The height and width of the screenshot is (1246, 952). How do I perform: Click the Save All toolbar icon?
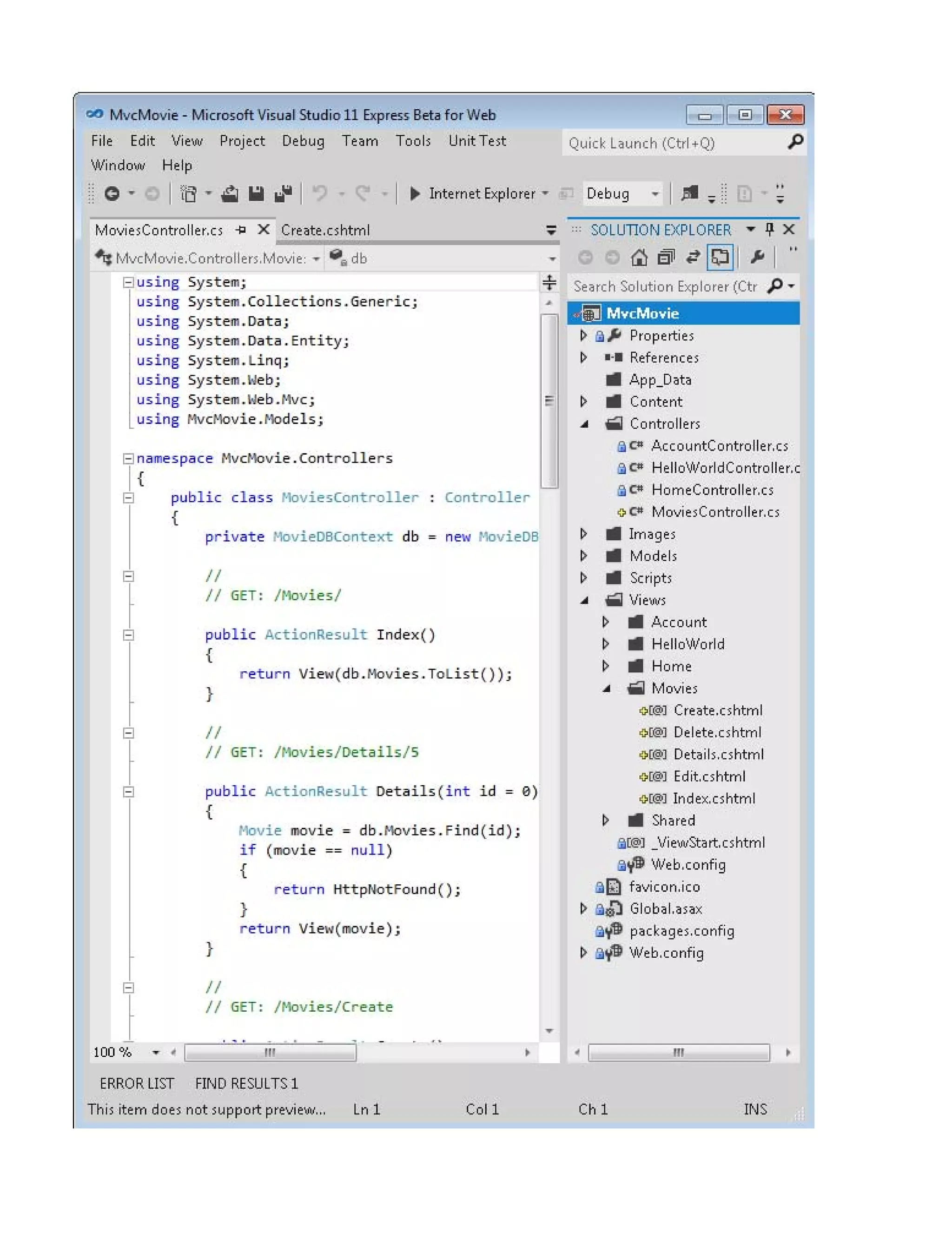283,194
